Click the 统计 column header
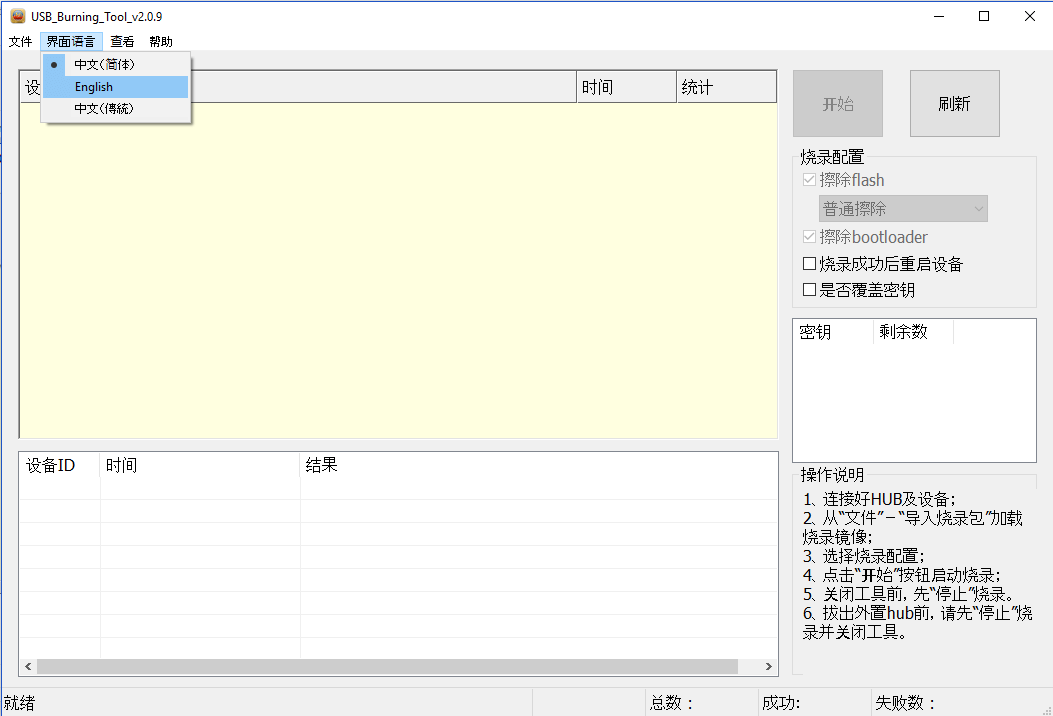Screen dimensions: 1053x716 [727, 87]
